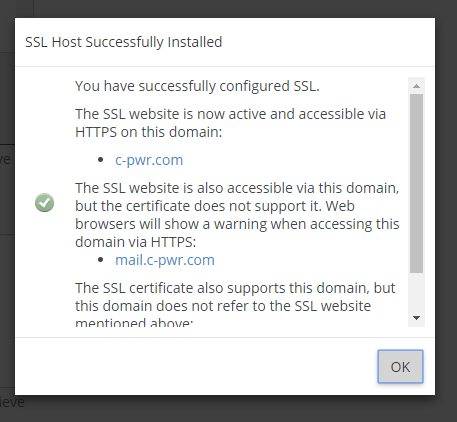Click the empty dialog footer beside OK
Image resolution: width=457 pixels, height=422 pixels.
tap(196, 366)
